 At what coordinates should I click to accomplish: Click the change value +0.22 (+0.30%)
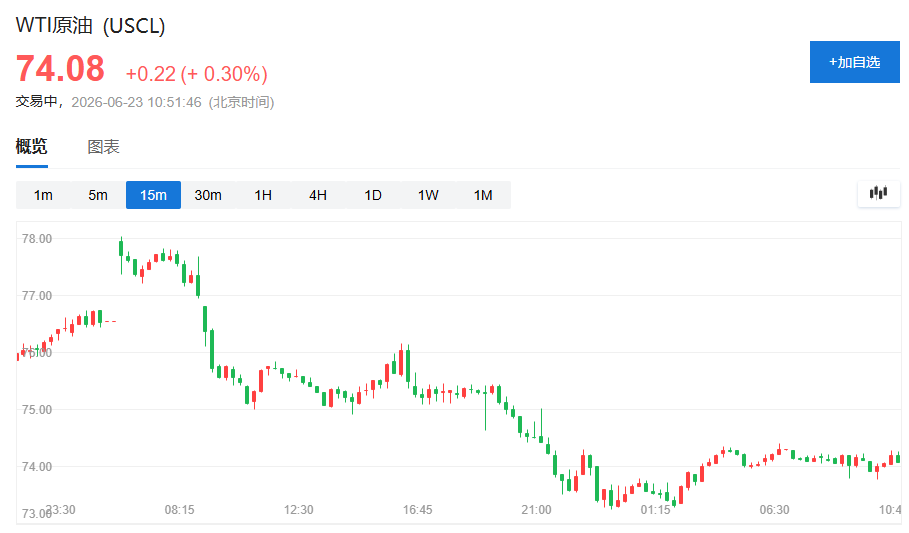point(197,74)
